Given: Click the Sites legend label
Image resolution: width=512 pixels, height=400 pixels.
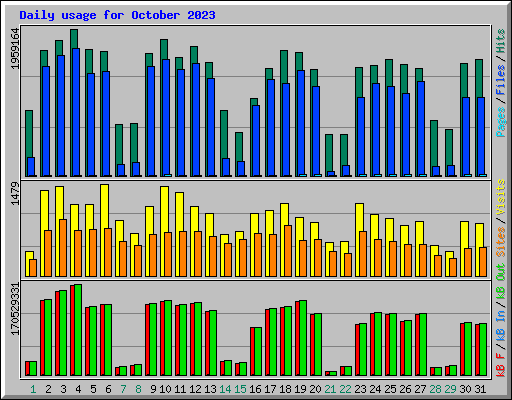Looking at the screenshot, I should (501, 242).
